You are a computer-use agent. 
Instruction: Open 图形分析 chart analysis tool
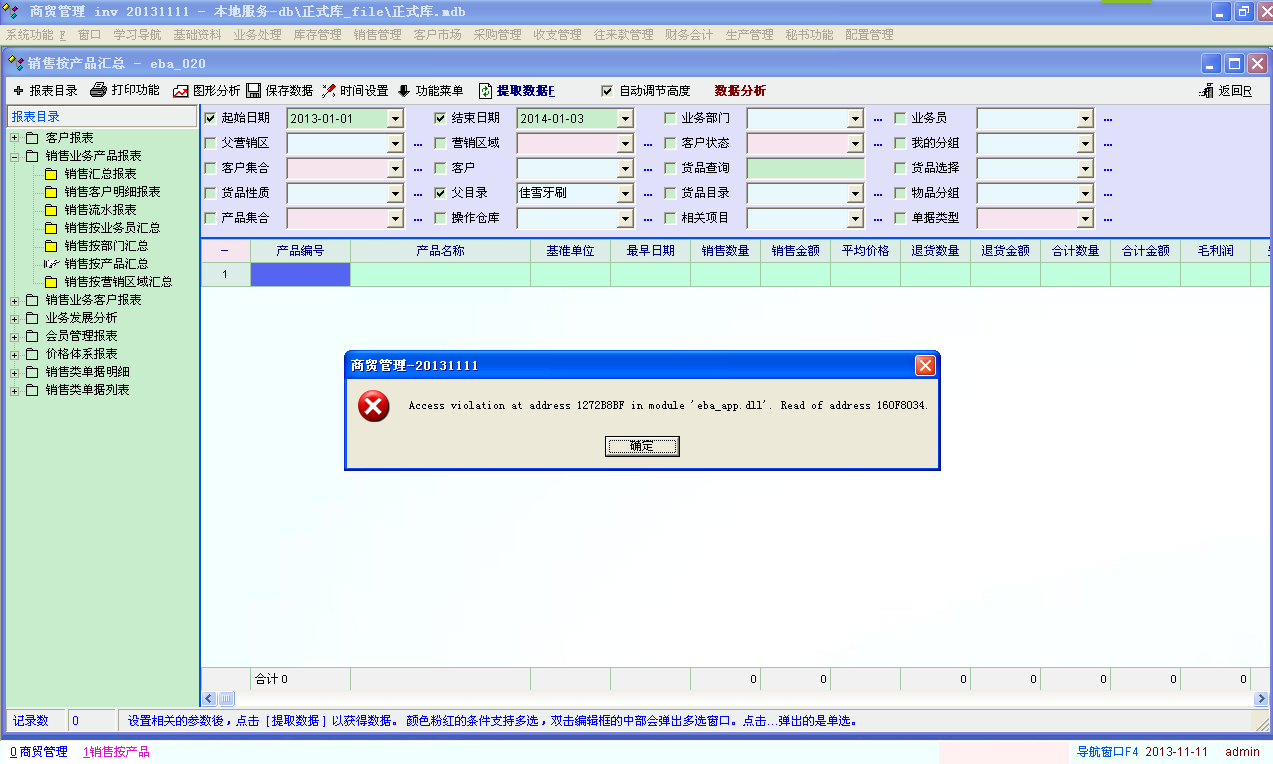coord(181,91)
